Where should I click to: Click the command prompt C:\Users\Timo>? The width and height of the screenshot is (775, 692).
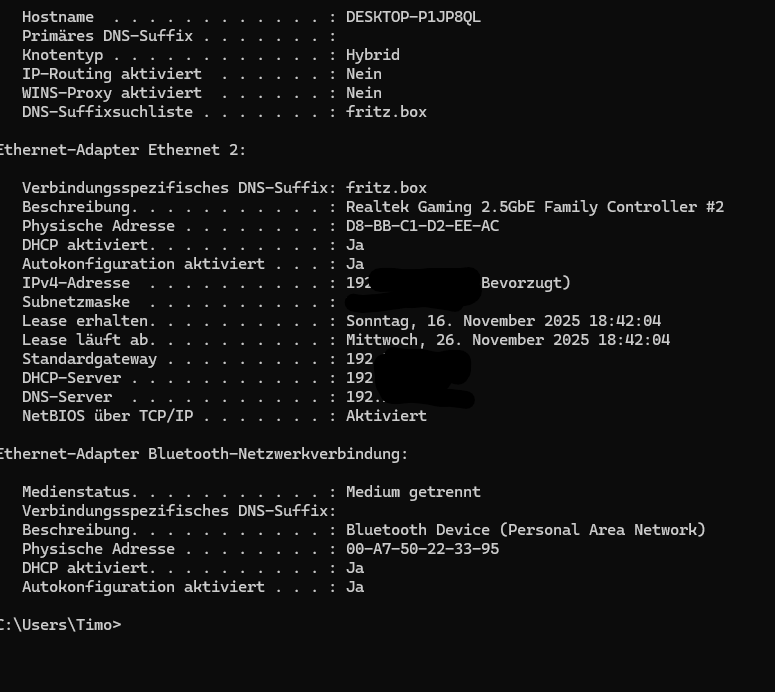pyautogui.click(x=60, y=625)
